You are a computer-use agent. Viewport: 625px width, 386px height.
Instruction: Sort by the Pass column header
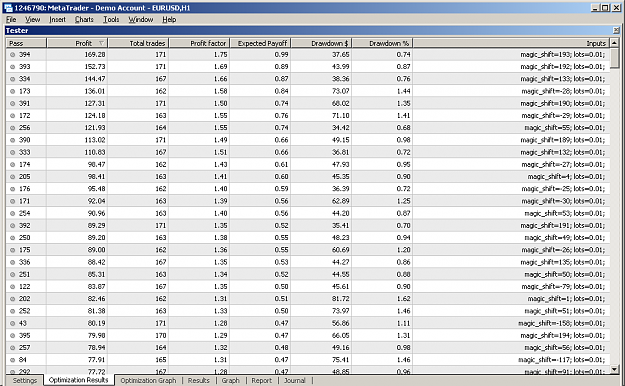pyautogui.click(x=26, y=43)
